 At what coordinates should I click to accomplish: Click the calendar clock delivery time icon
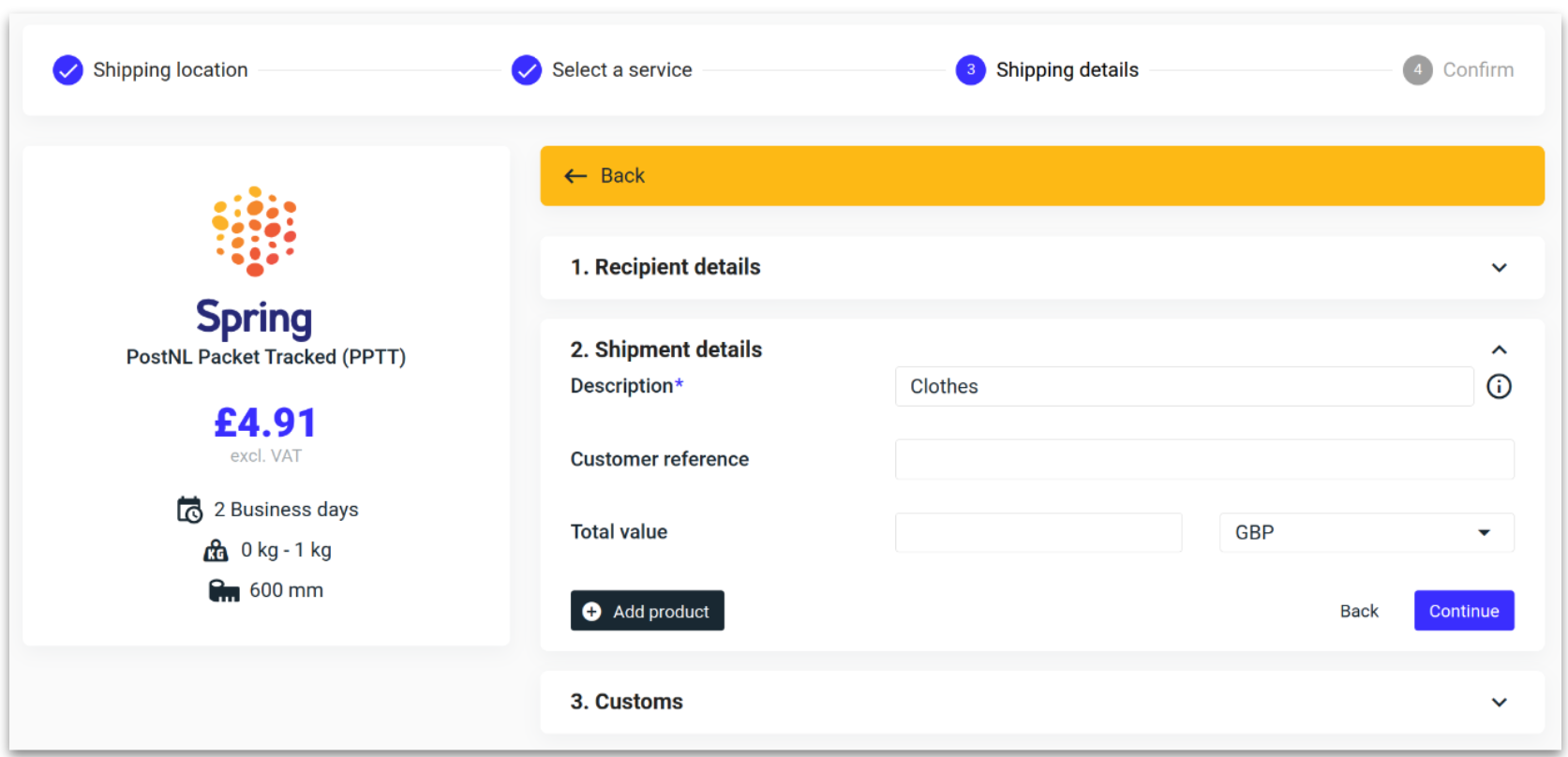[x=189, y=510]
